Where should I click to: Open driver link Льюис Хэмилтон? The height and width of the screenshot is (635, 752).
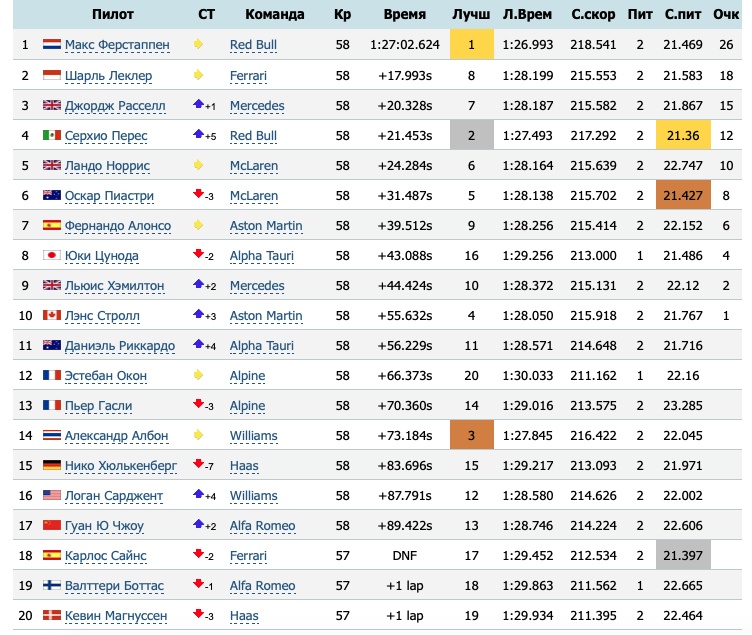click(115, 286)
